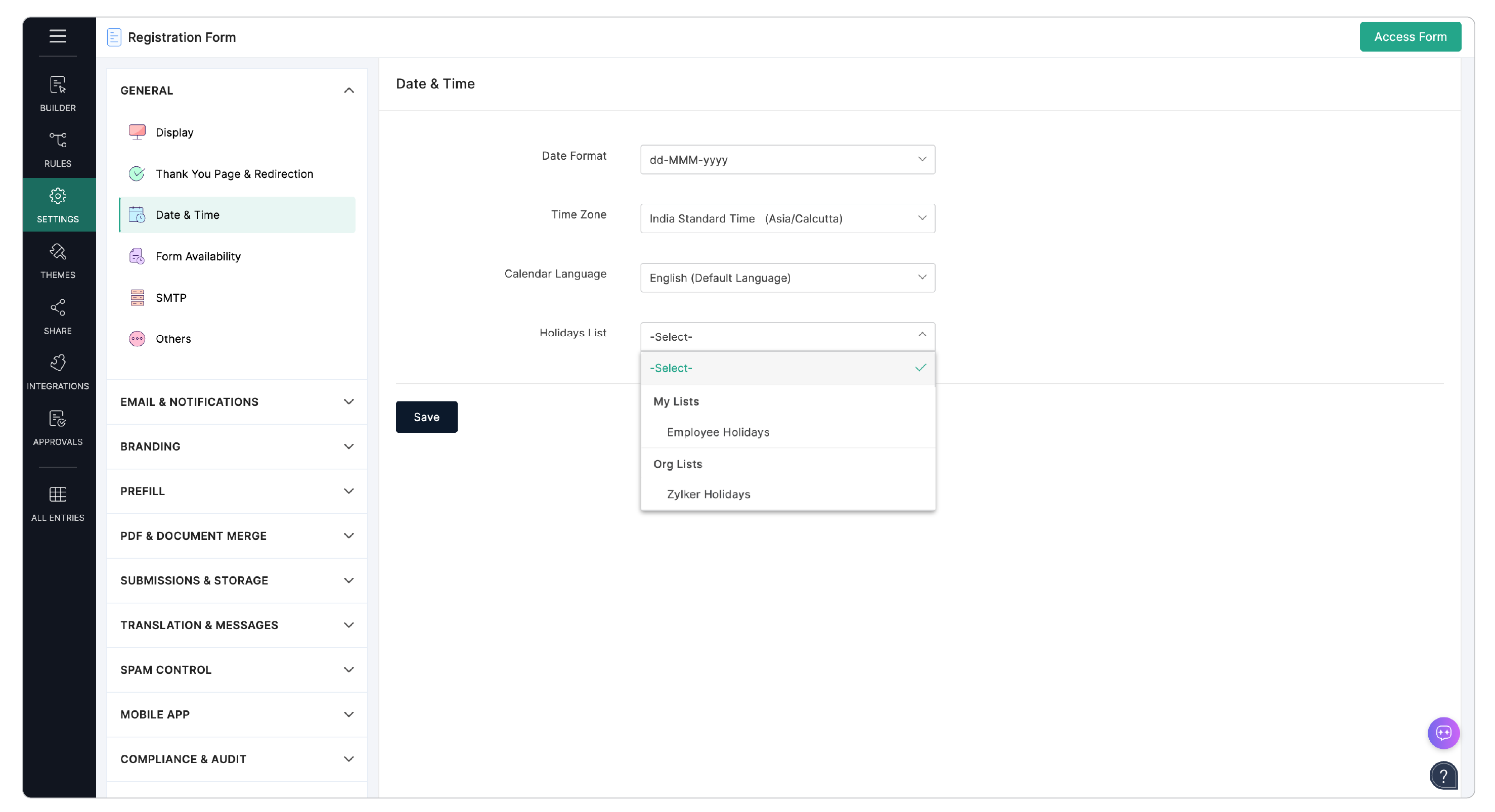Screen dimensions: 1495x812
Task: Open All Entries view
Action: [x=58, y=501]
